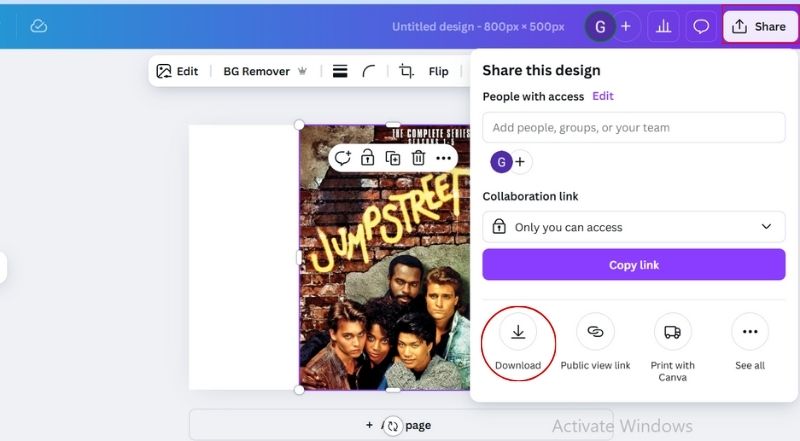Lock the selected image with padlock icon

(367, 158)
